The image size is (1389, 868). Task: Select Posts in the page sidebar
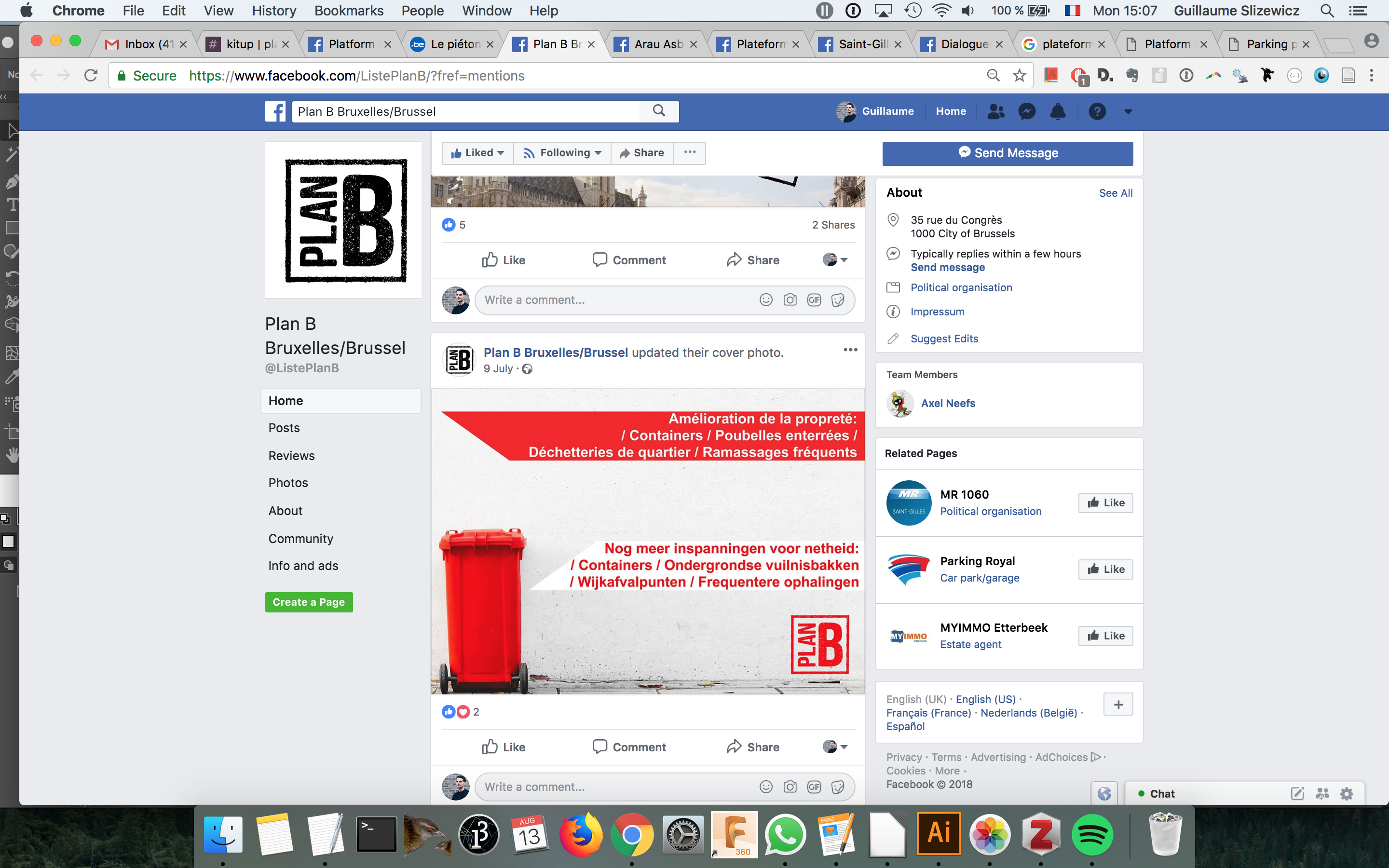[284, 428]
